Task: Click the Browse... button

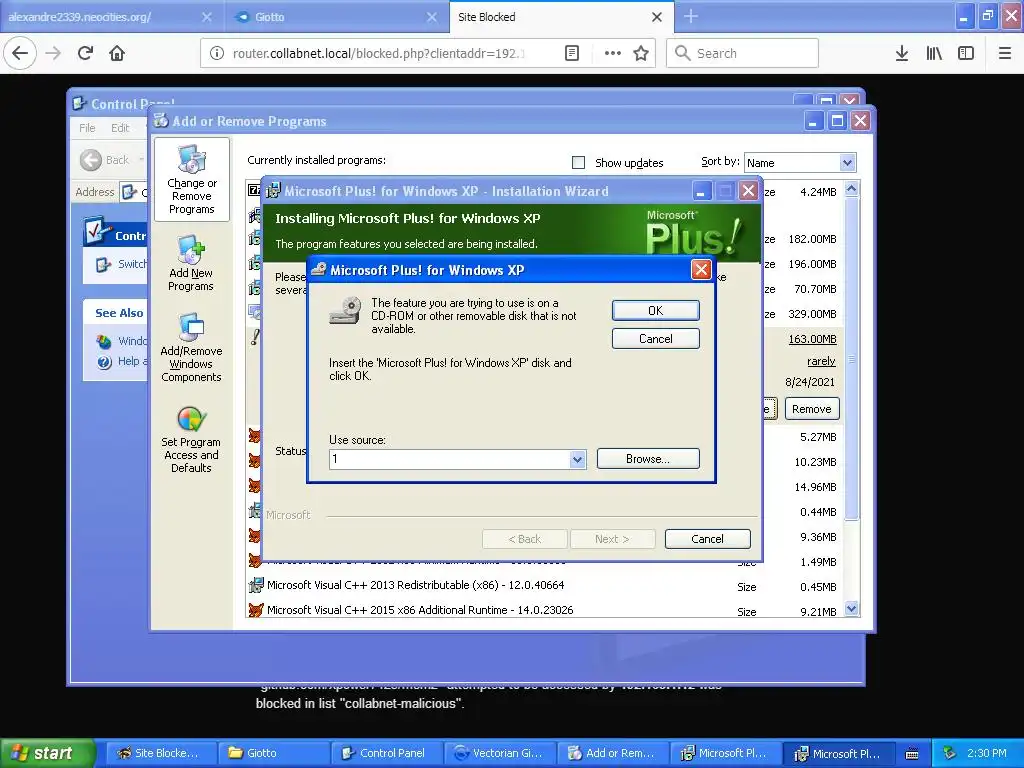Action: pos(648,459)
